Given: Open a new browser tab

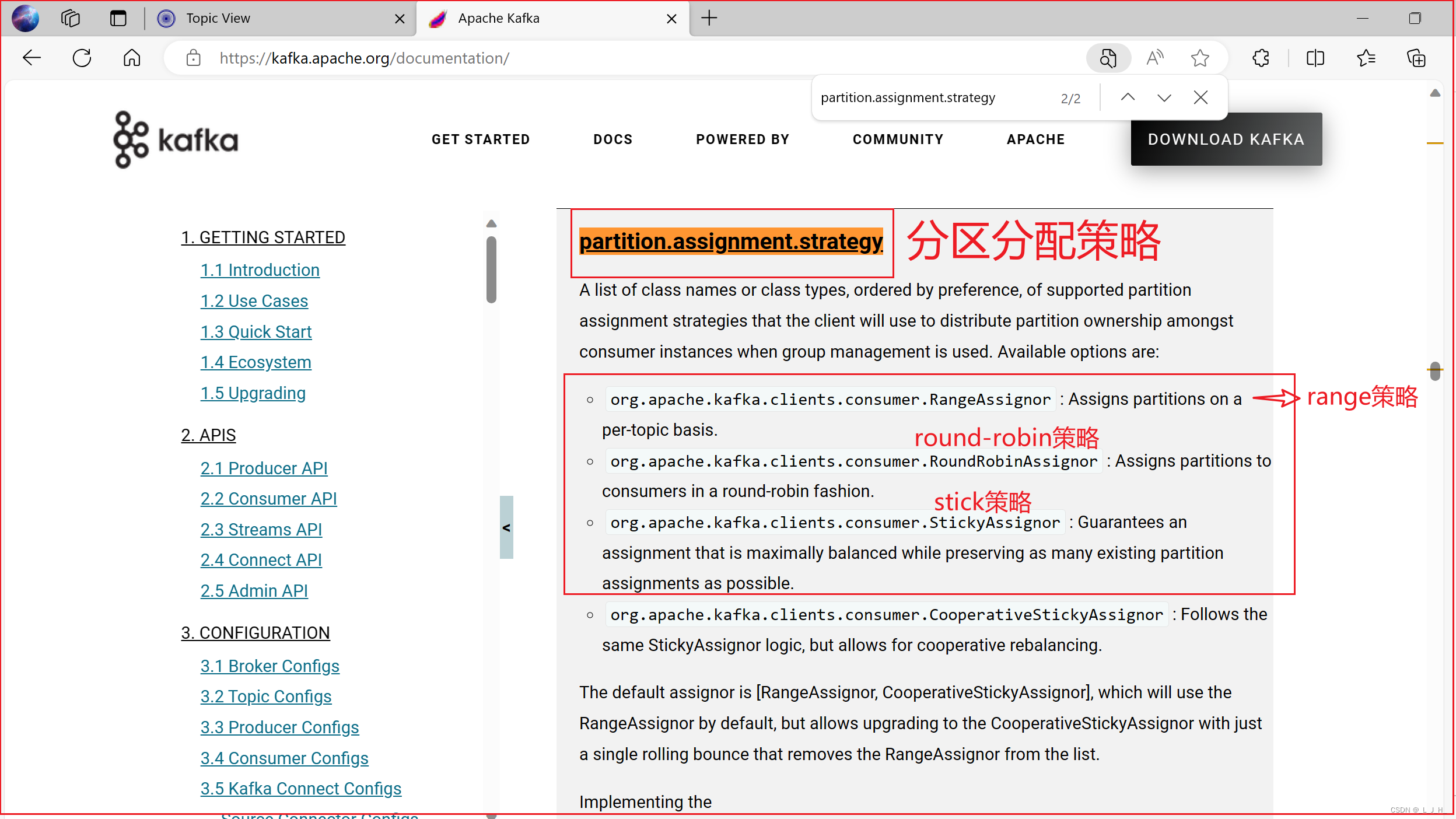Looking at the screenshot, I should pos(709,18).
